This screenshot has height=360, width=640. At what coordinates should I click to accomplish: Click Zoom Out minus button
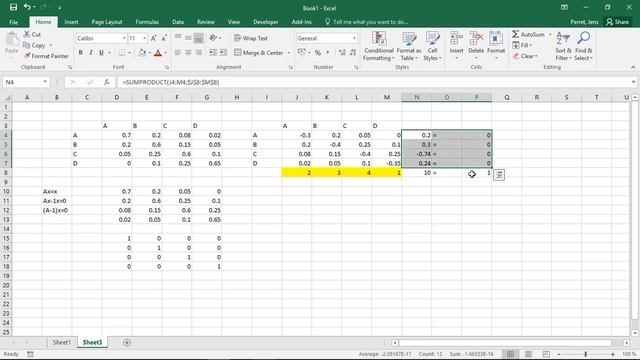[558, 354]
